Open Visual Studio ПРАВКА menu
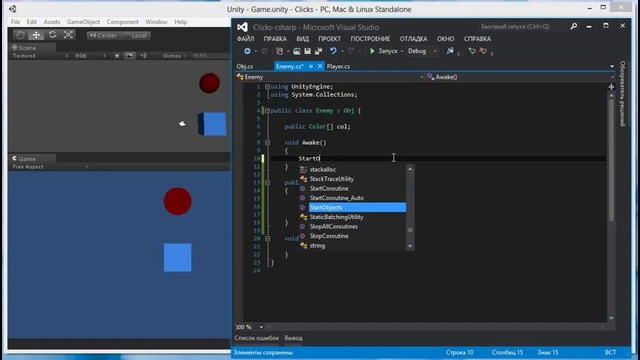The height and width of the screenshot is (360, 640). point(275,39)
